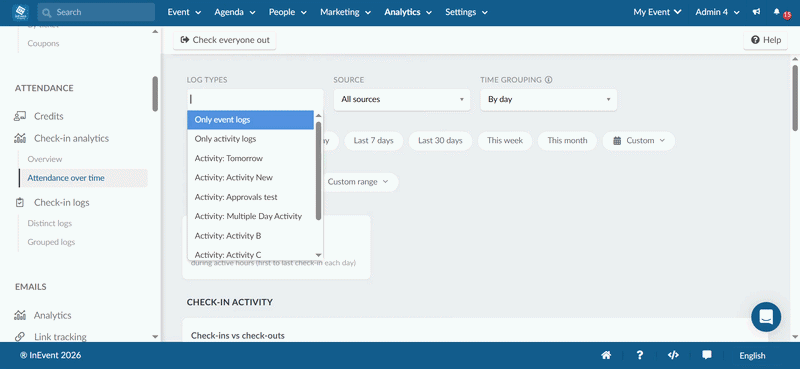The height and width of the screenshot is (369, 800).
Task: Click English language selector in footer
Action: click(x=752, y=356)
